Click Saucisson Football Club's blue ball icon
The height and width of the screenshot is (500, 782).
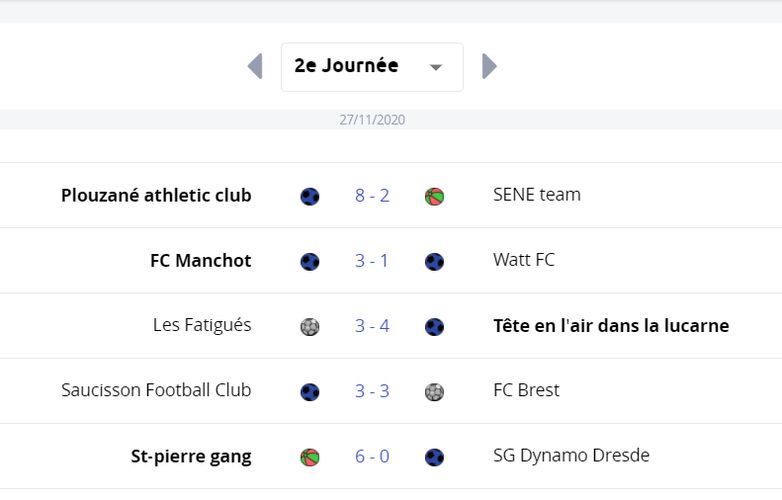310,392
